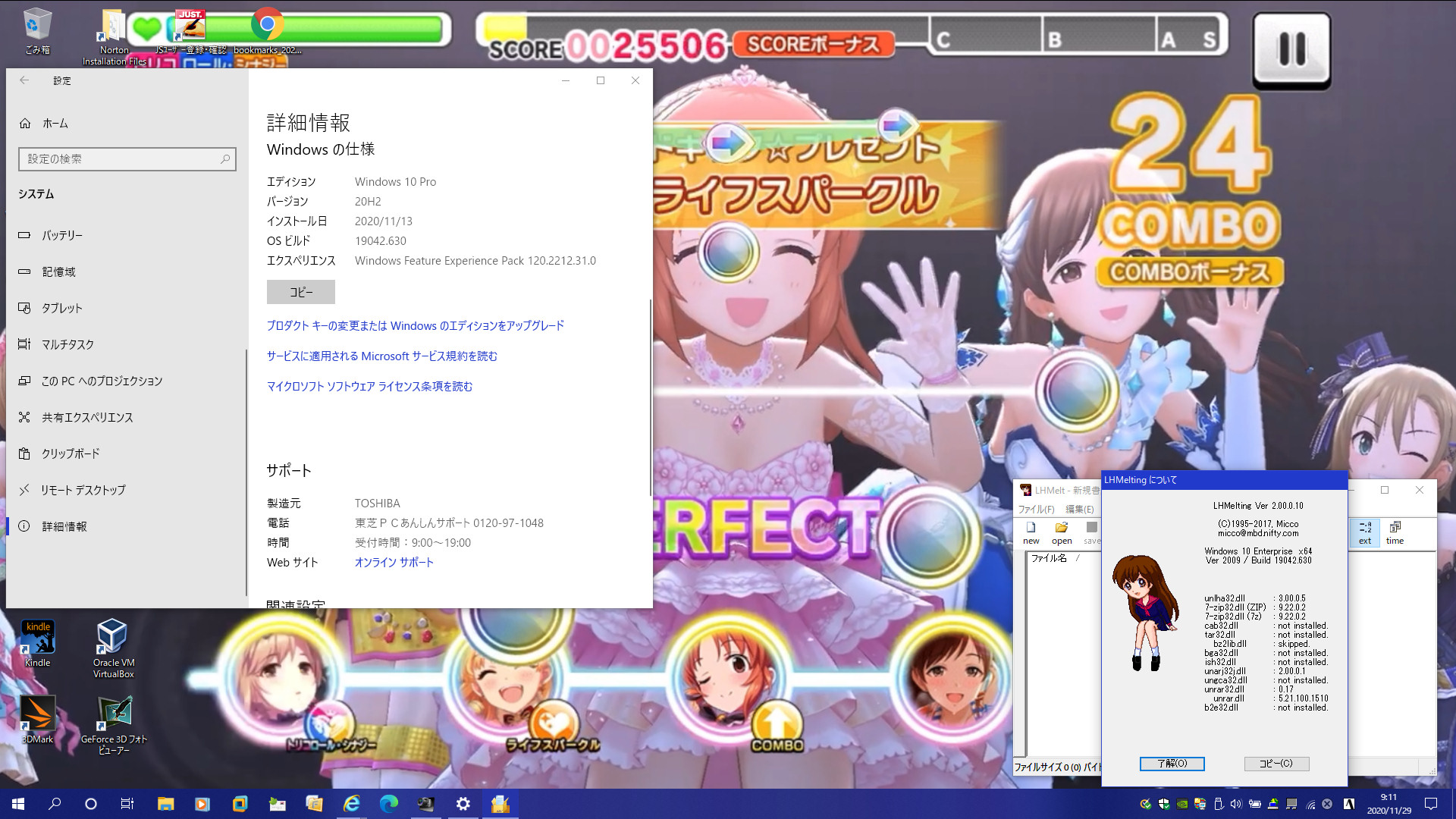
Task: Click the 設定の検索 search field
Action: (127, 158)
